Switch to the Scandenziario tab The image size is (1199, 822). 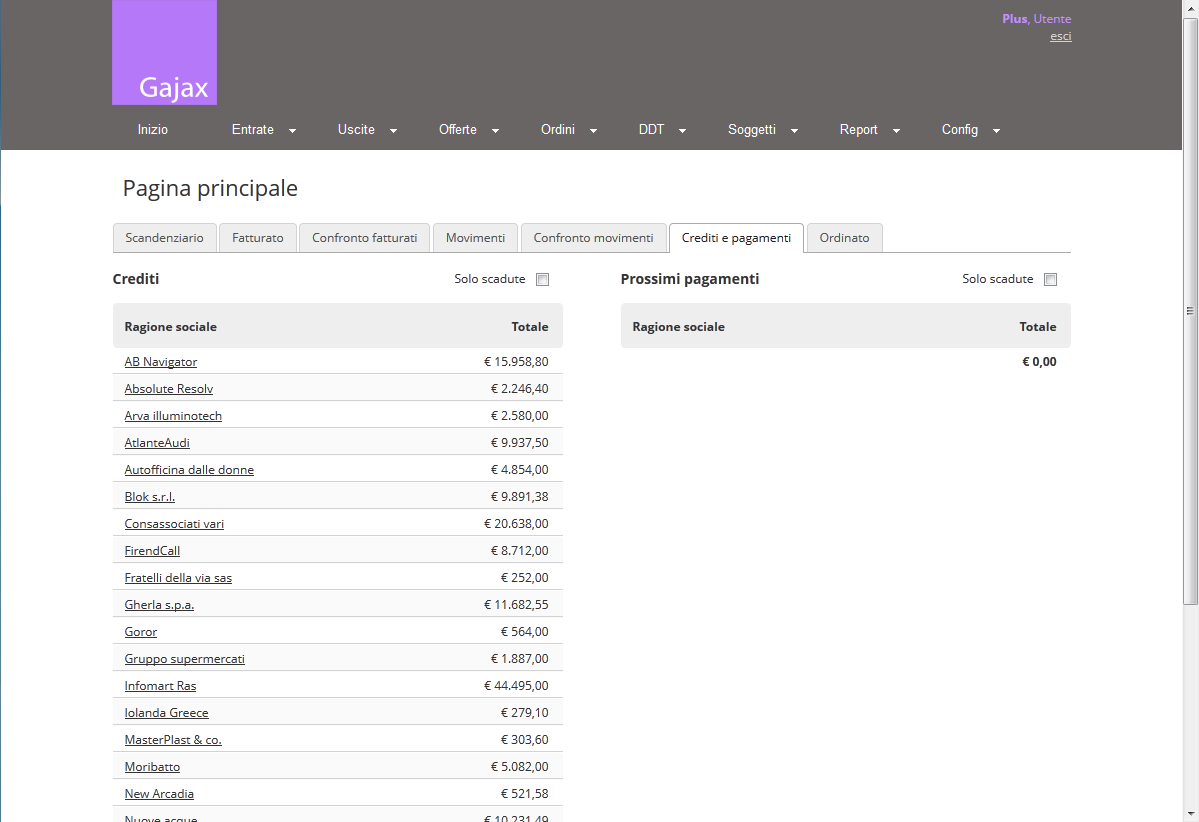164,238
